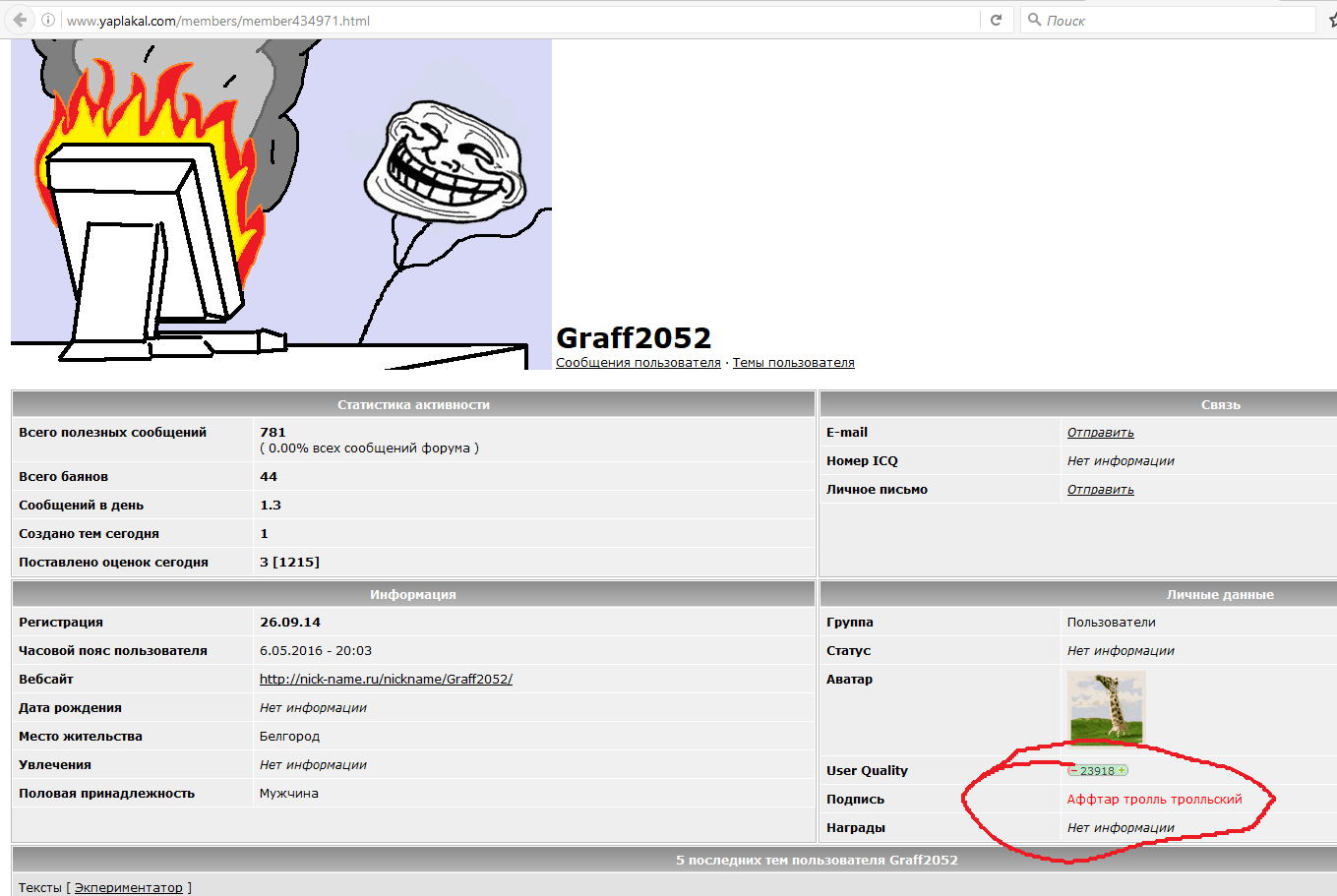Viewport: 1337px width, 896px height.
Task: Click the Вебсайт label
Action: click(46, 680)
